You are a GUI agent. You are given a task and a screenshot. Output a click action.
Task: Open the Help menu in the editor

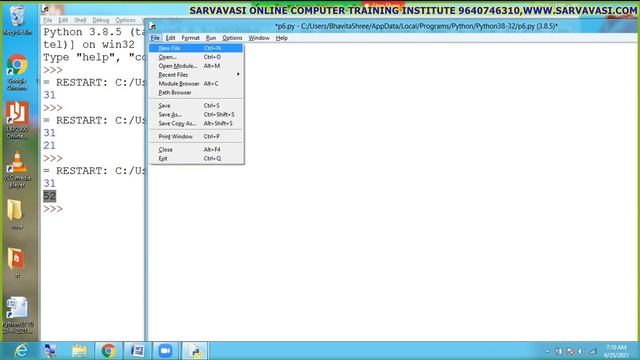click(x=282, y=38)
